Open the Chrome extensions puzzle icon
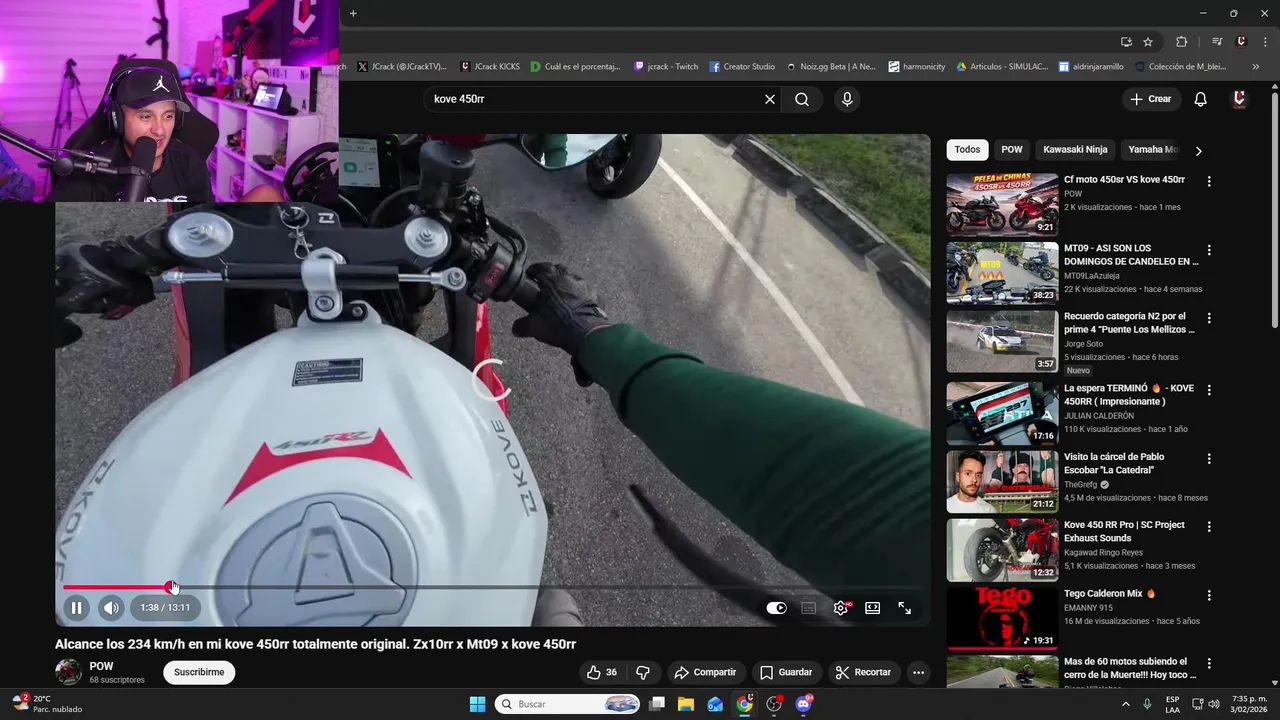Image resolution: width=1280 pixels, height=720 pixels. tap(1182, 42)
